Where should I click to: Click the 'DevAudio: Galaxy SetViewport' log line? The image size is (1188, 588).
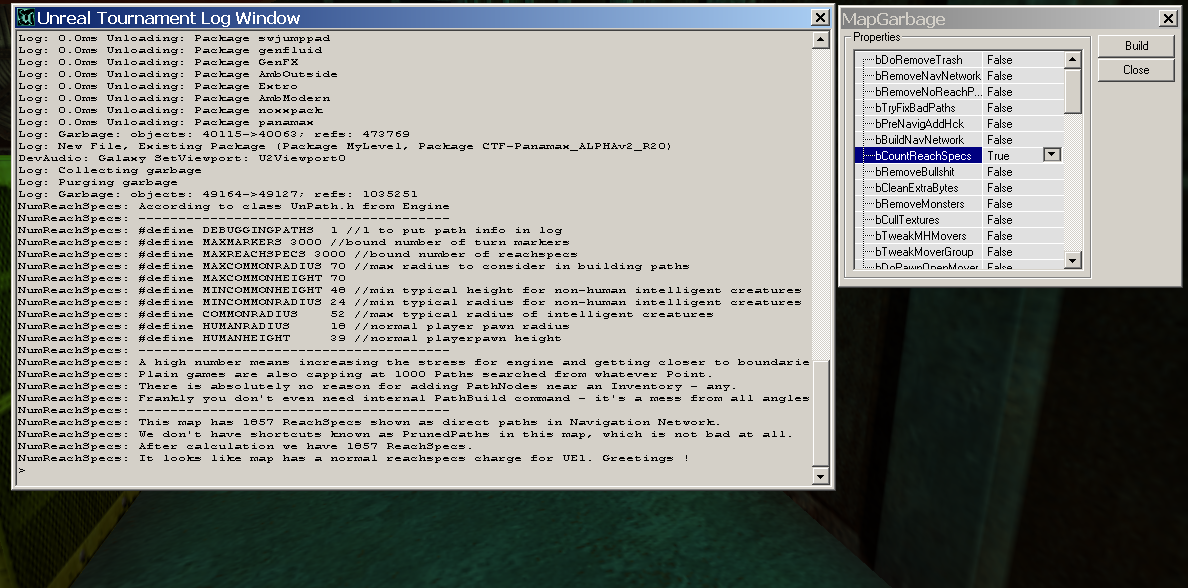pyautogui.click(x=182, y=158)
